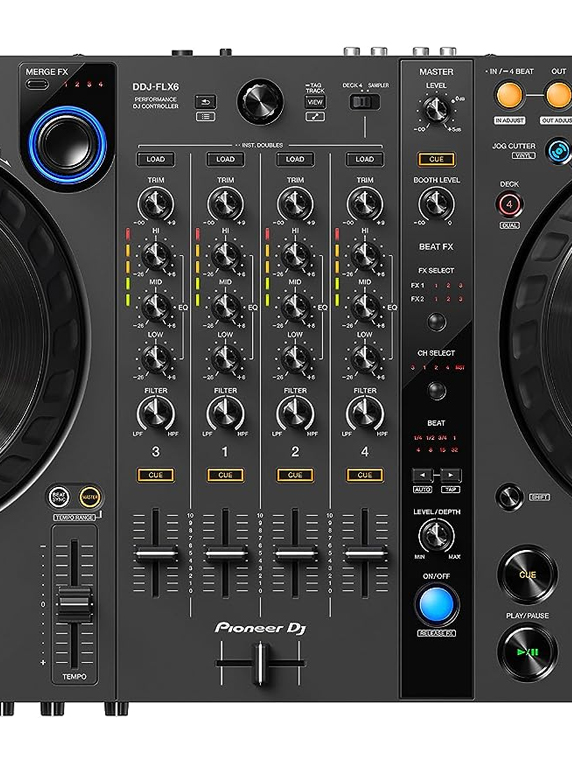Click the channel 1 HI EQ knob
This screenshot has height=764, width=572.
(225, 255)
